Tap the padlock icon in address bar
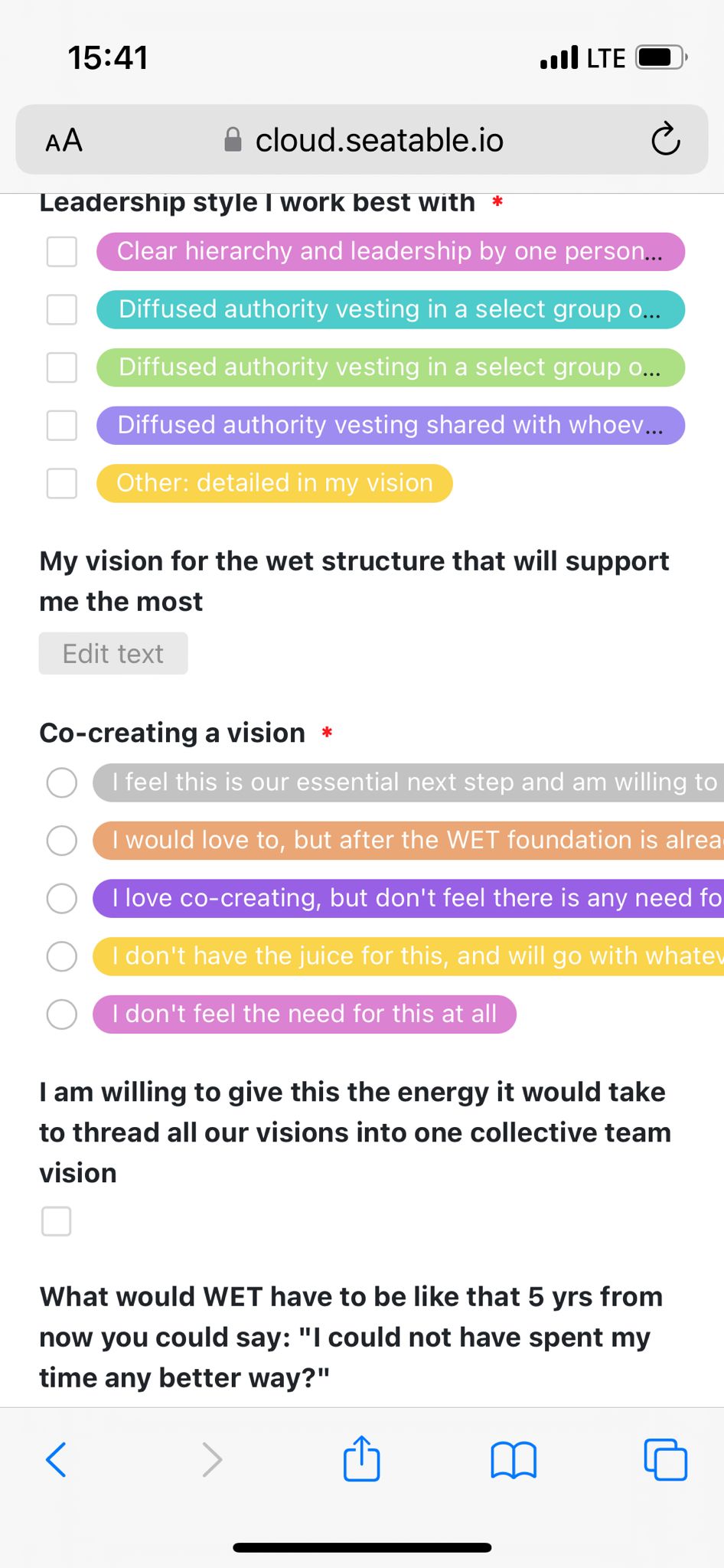 click(x=233, y=140)
